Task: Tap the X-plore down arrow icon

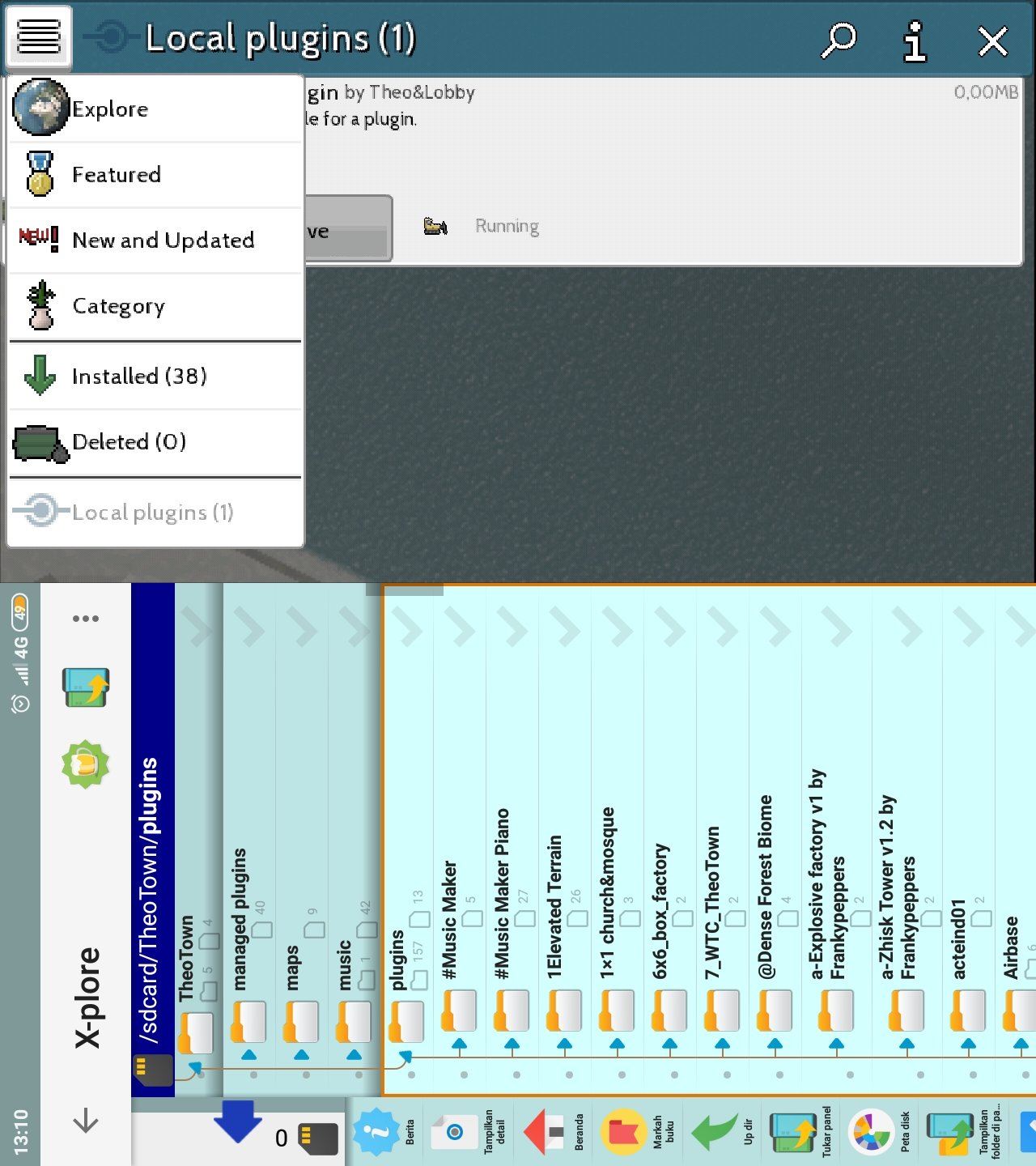Action: click(86, 1121)
